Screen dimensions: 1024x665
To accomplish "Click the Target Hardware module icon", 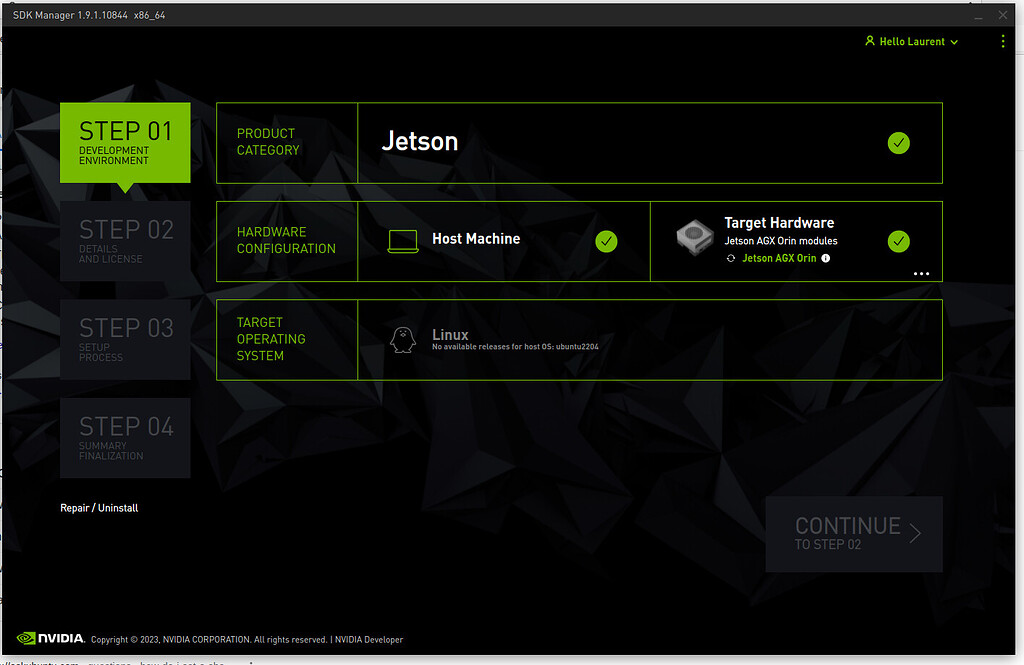I will (694, 237).
